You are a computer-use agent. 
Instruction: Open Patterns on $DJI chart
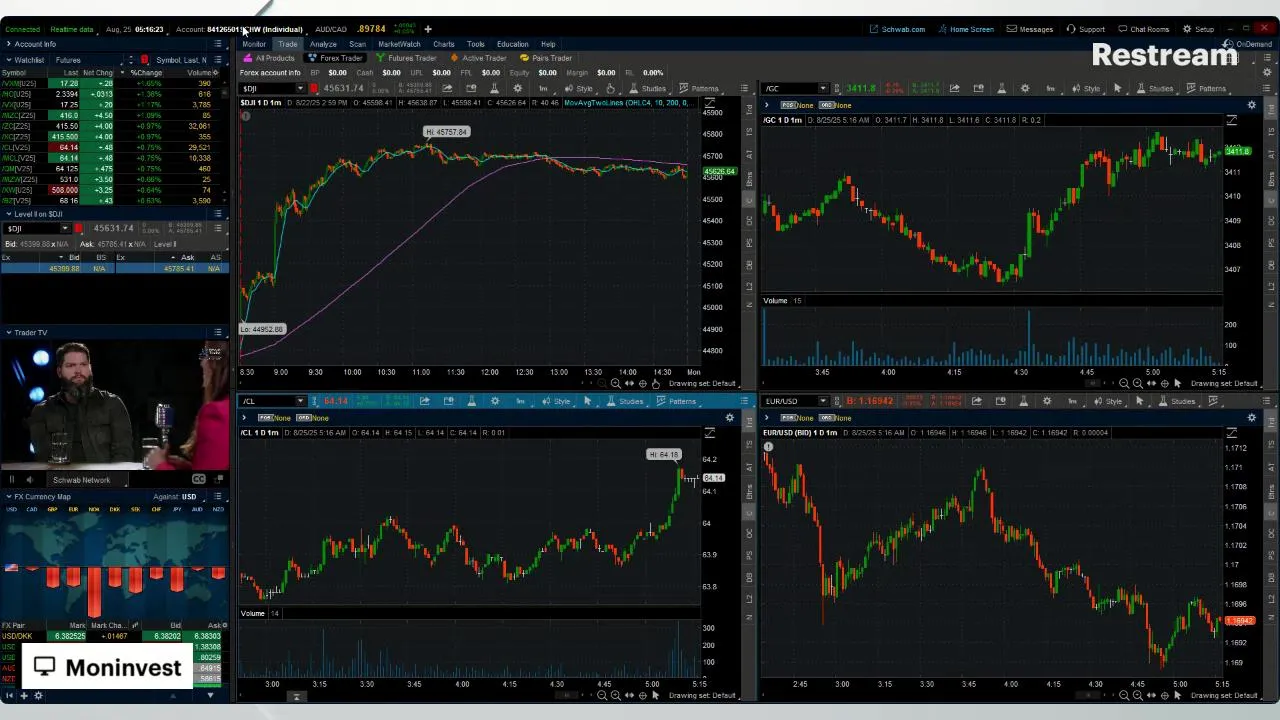point(698,88)
